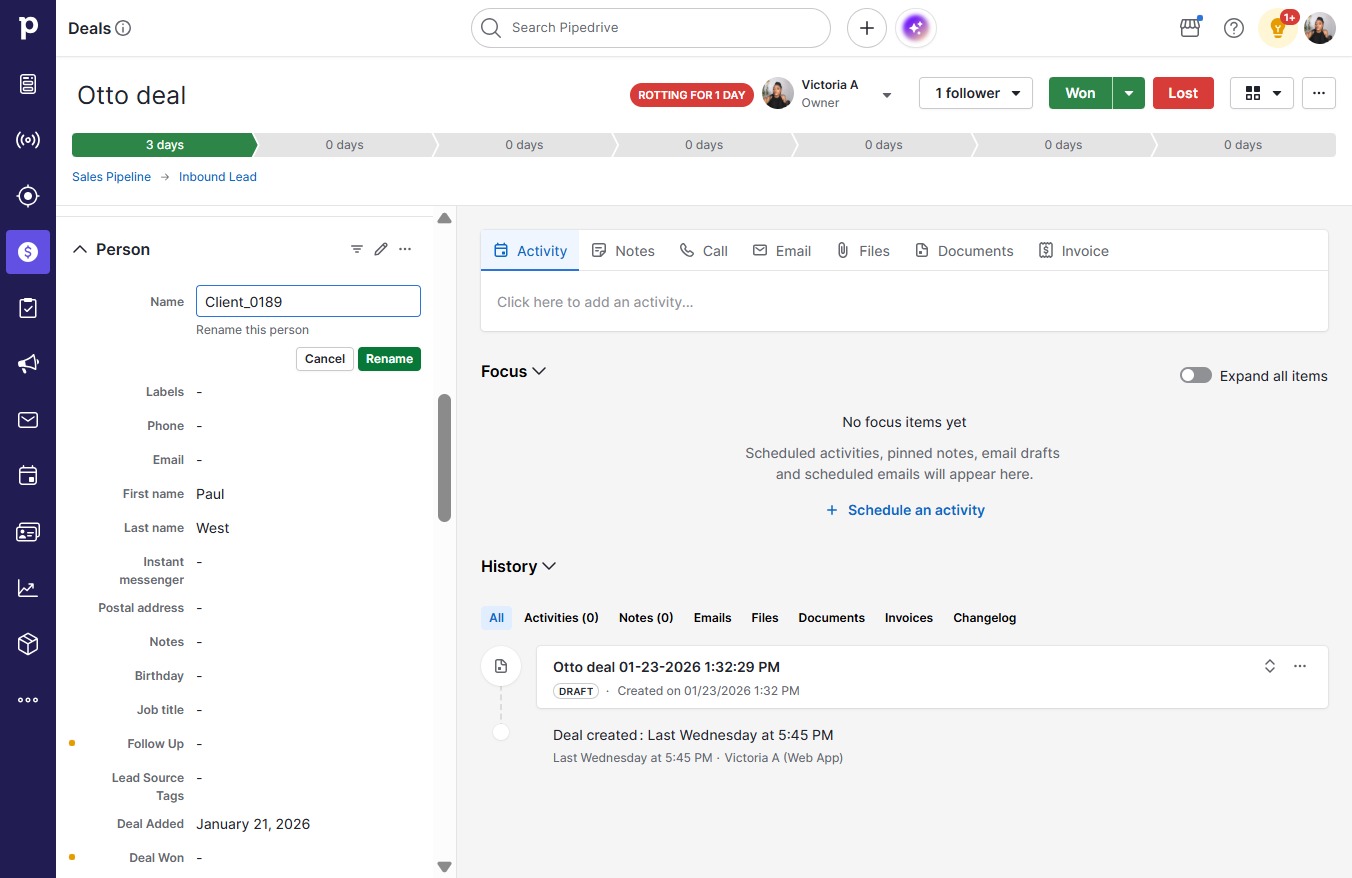
Task: Toggle Expand all items switch
Action: coord(1196,376)
